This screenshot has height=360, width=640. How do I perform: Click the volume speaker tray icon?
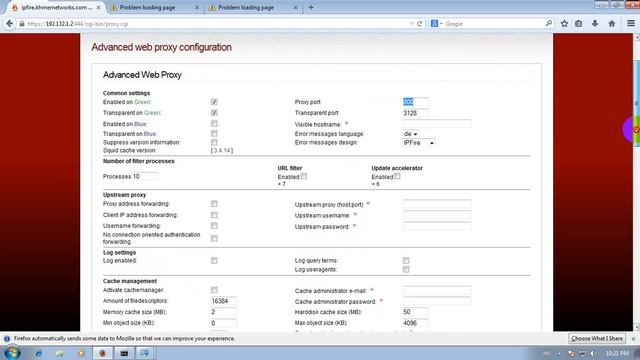(x=592, y=353)
